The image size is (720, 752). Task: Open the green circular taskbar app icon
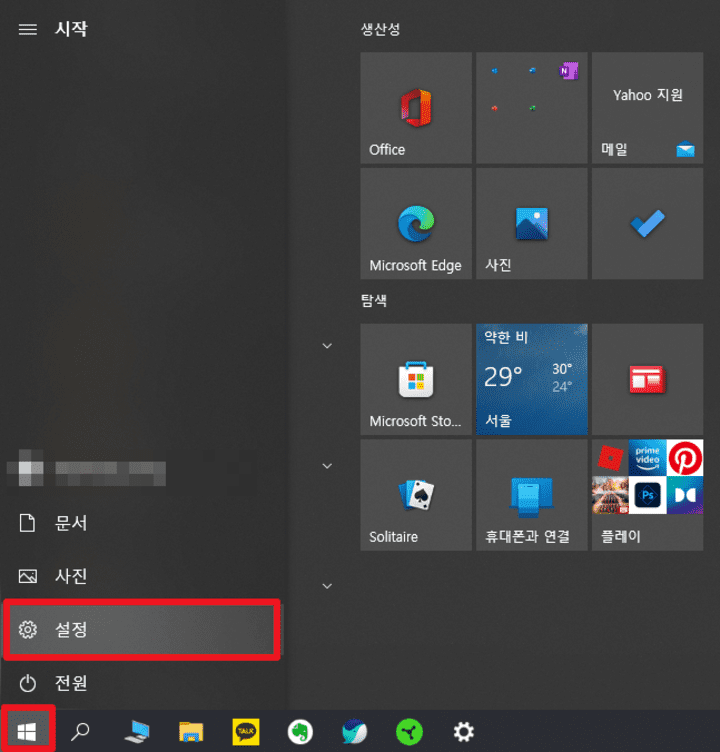pyautogui.click(x=409, y=732)
